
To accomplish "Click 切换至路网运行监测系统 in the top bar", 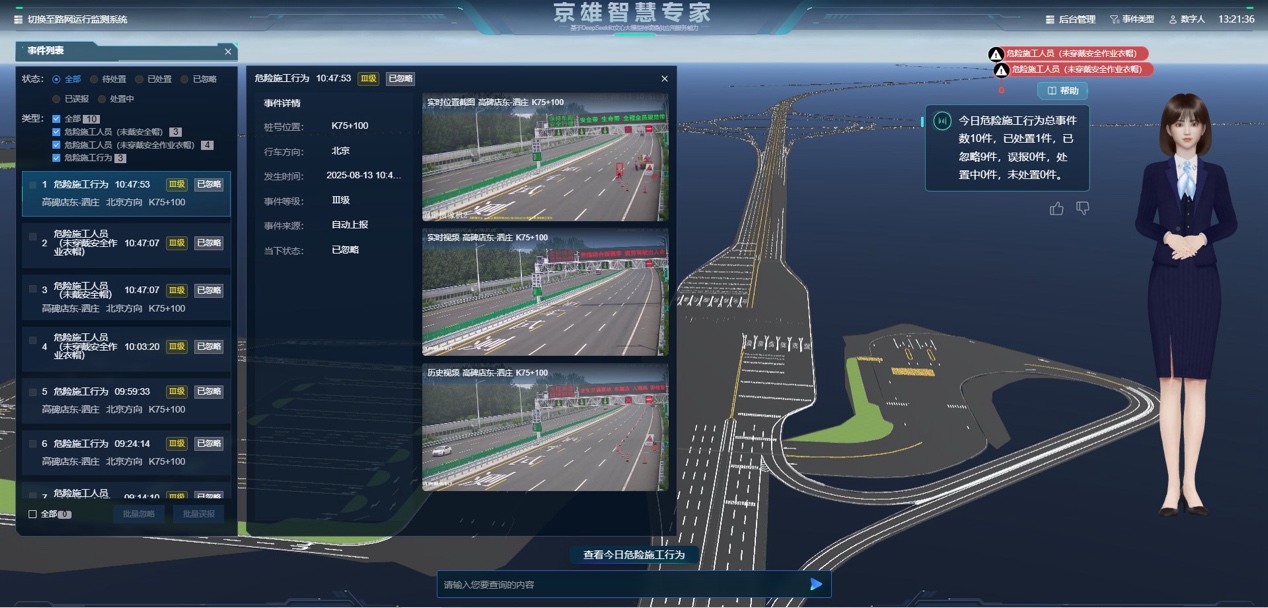I will coord(70,18).
